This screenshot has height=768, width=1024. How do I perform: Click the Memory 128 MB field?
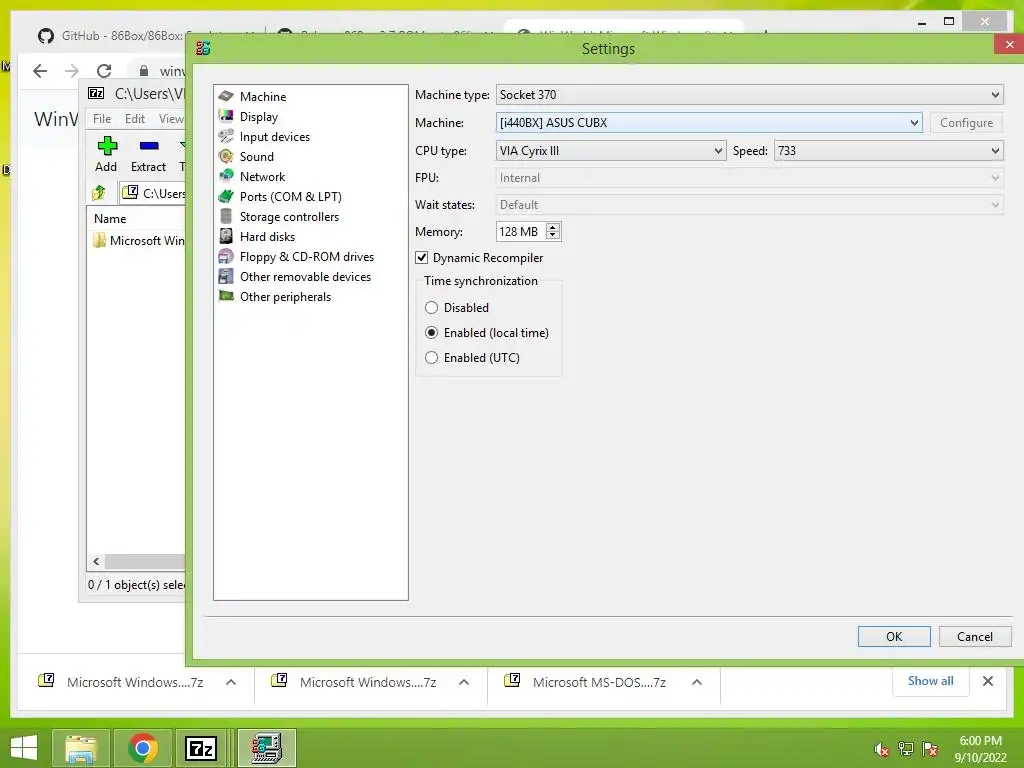pyautogui.click(x=520, y=232)
